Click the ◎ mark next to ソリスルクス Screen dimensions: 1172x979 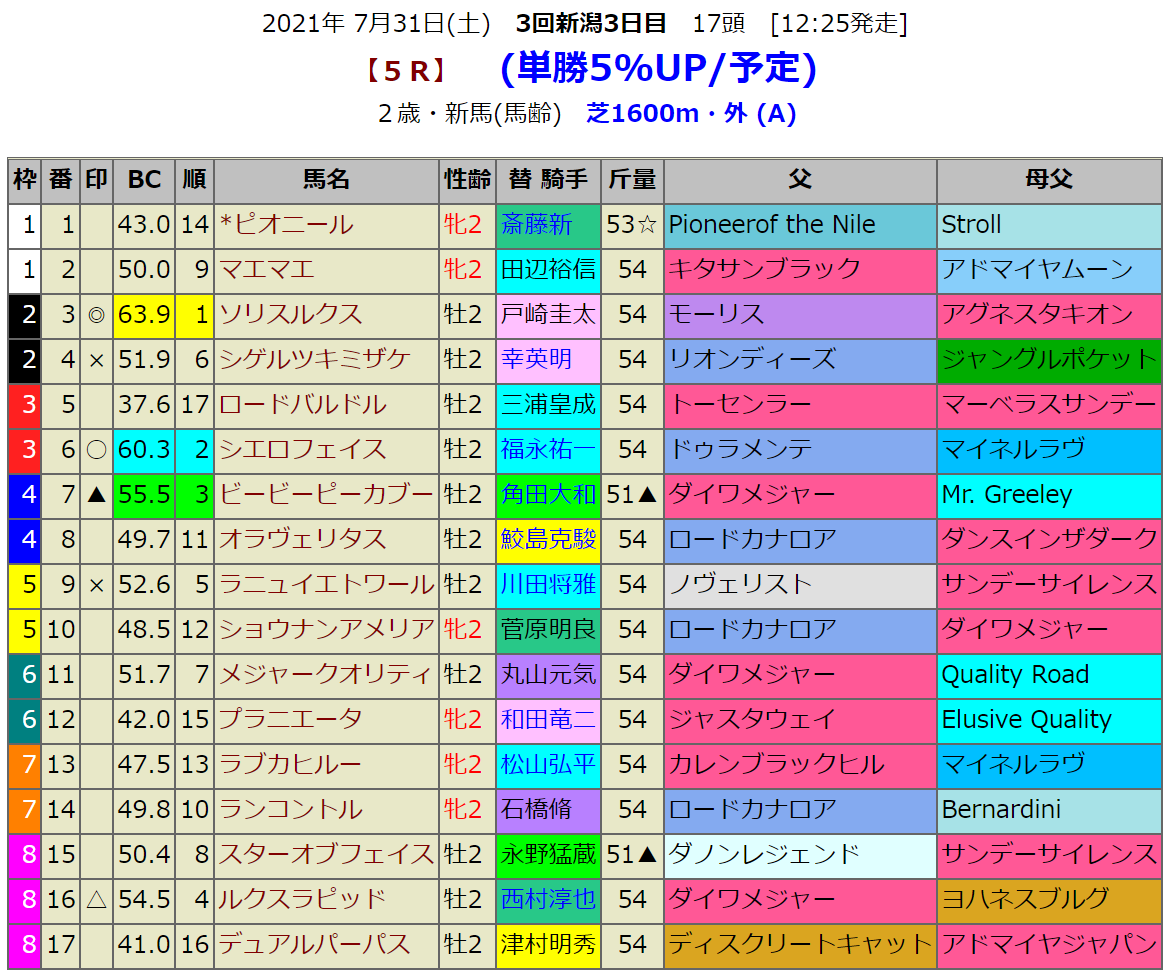point(96,315)
